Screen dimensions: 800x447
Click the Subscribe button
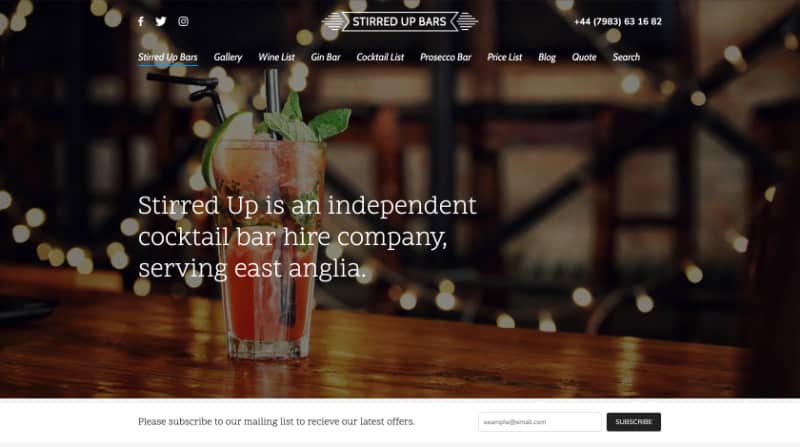click(x=634, y=422)
